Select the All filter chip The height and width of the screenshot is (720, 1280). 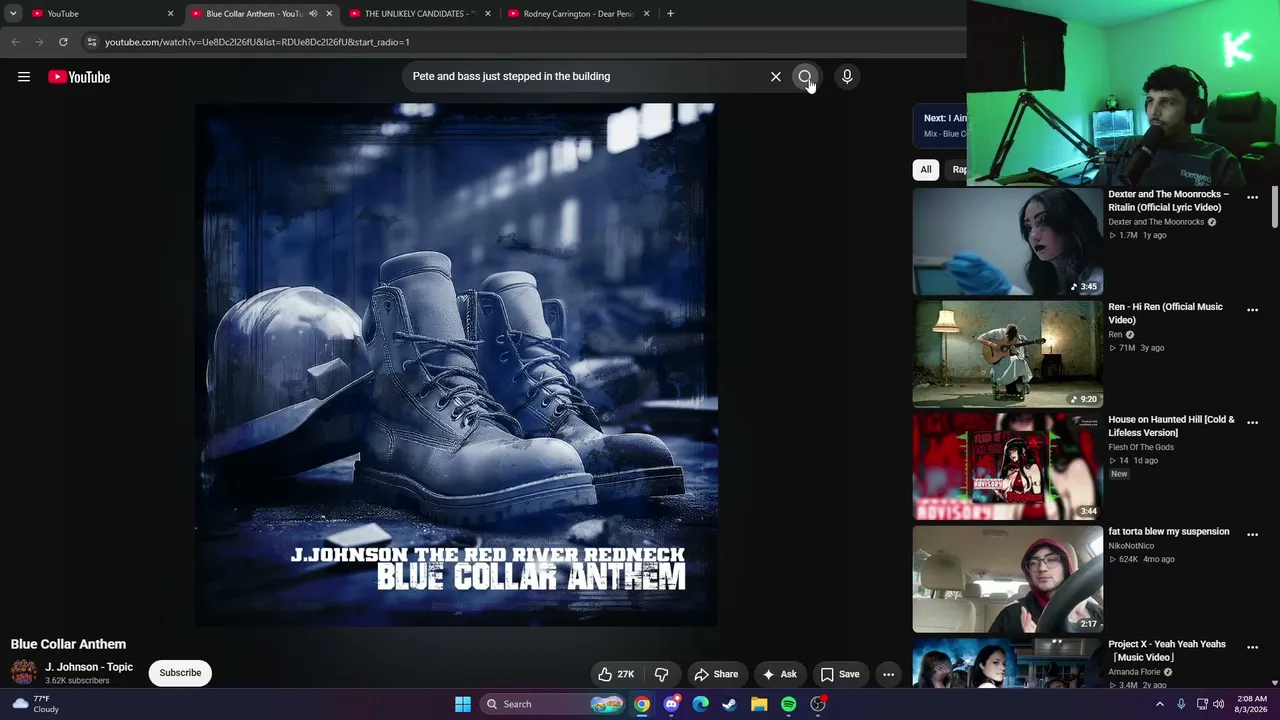click(926, 170)
